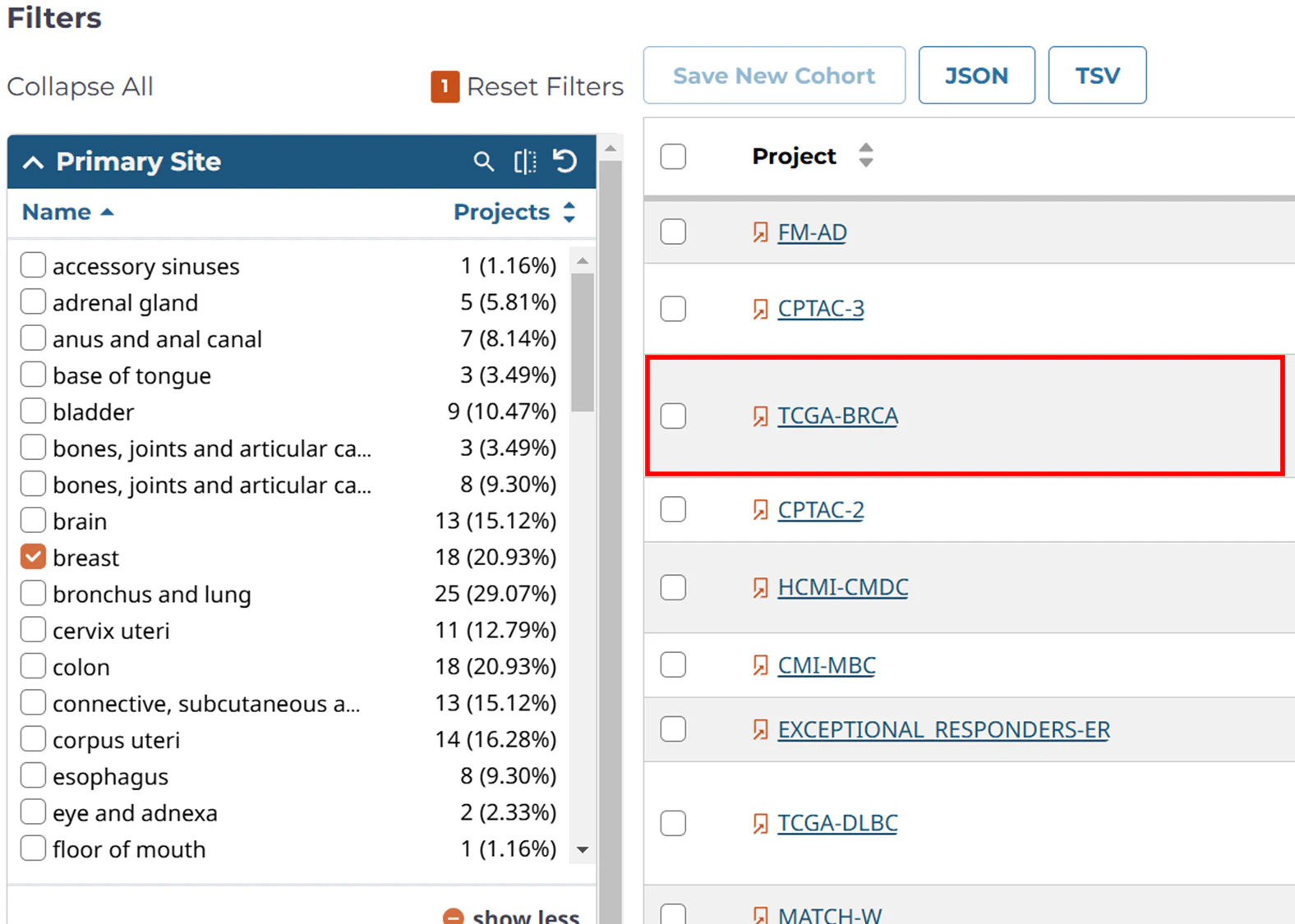This screenshot has height=924, width=1295.
Task: Check the colon primary site filter
Action: [x=33, y=666]
